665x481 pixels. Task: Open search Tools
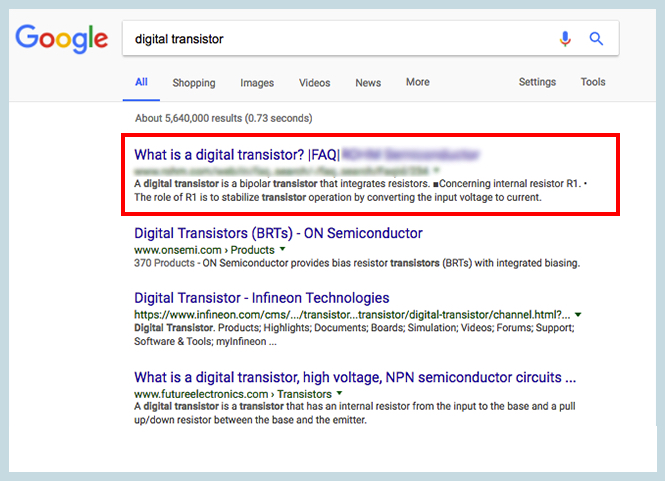tap(593, 82)
